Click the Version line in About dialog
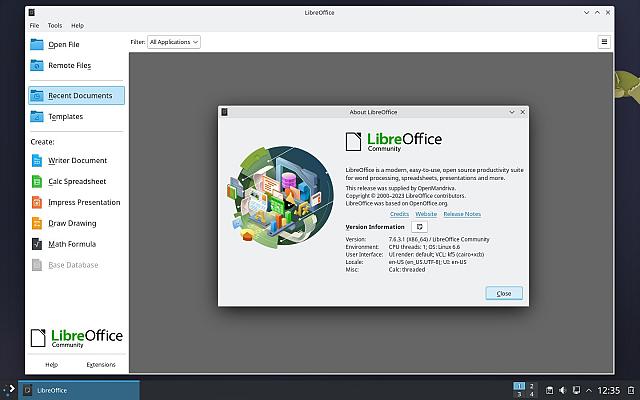This screenshot has height=400, width=640. pyautogui.click(x=417, y=239)
